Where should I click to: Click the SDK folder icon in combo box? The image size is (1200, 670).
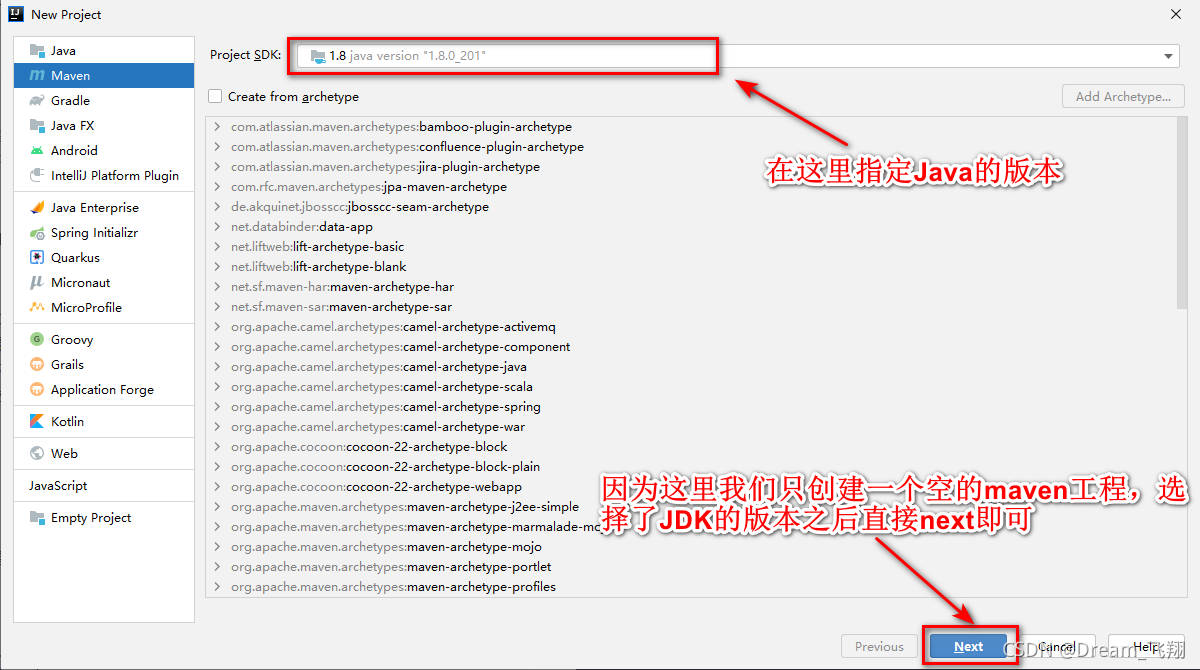(x=317, y=56)
